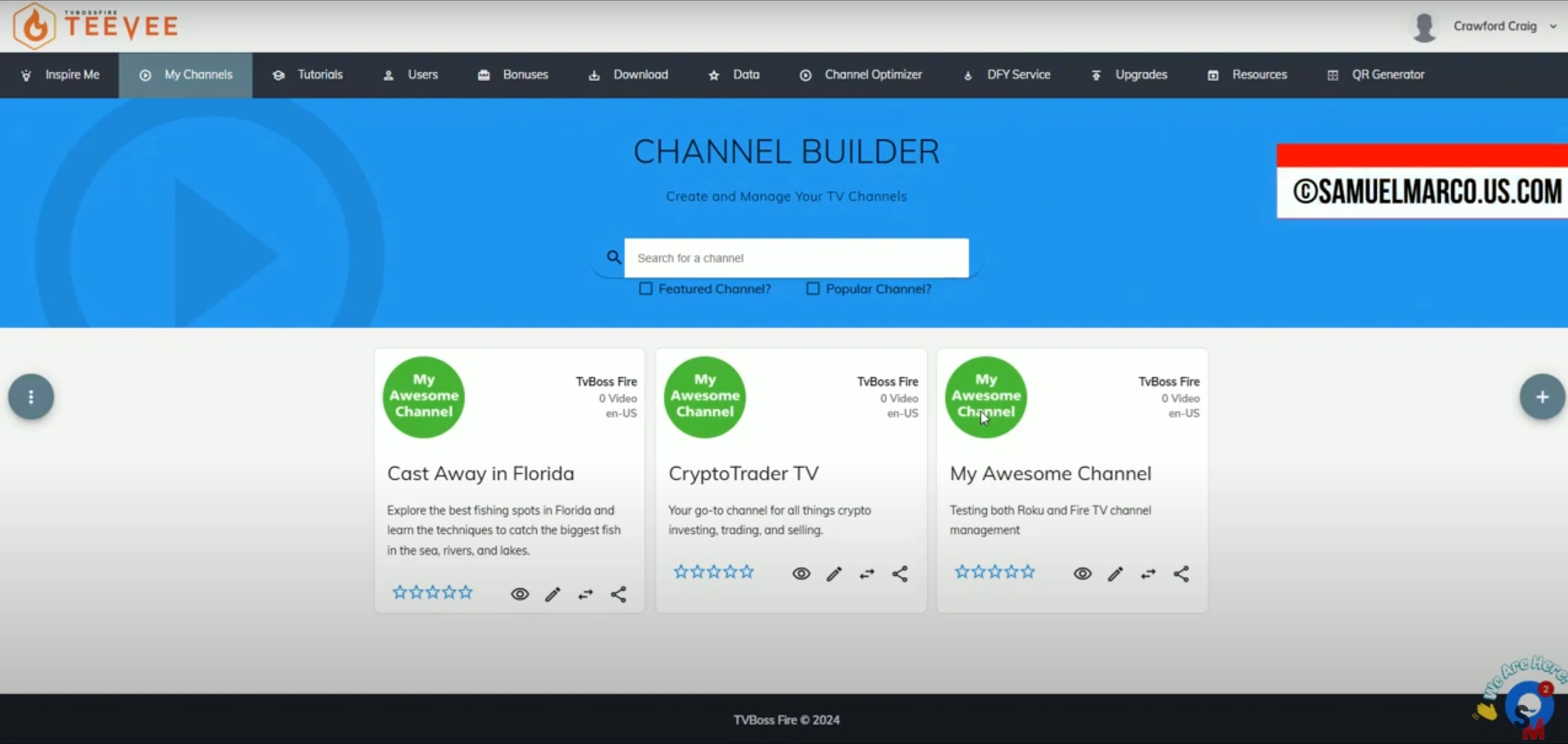
Task: Open Channel Optimizer
Action: [x=861, y=75]
